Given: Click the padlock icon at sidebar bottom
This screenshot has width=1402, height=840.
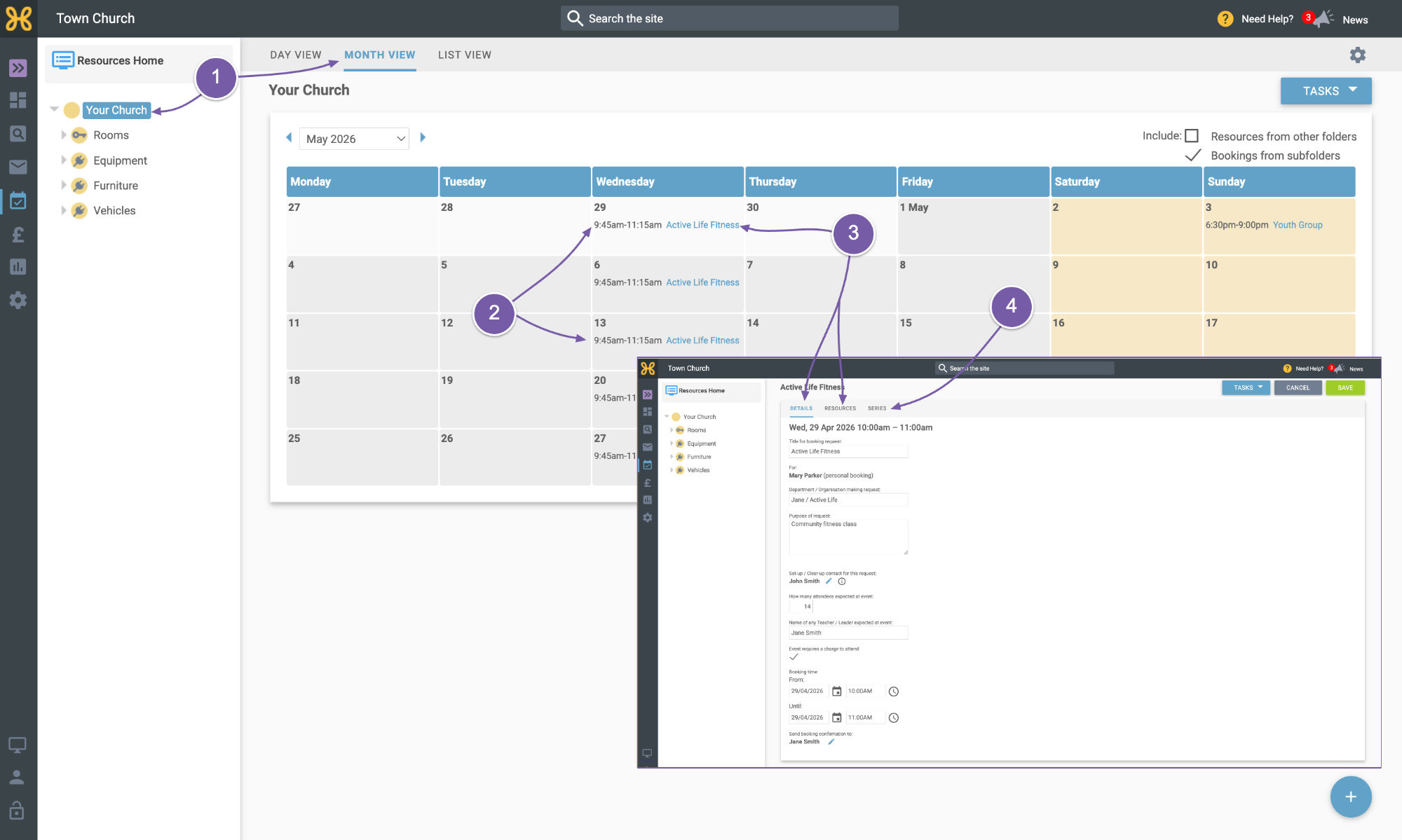Looking at the screenshot, I should tap(18, 811).
